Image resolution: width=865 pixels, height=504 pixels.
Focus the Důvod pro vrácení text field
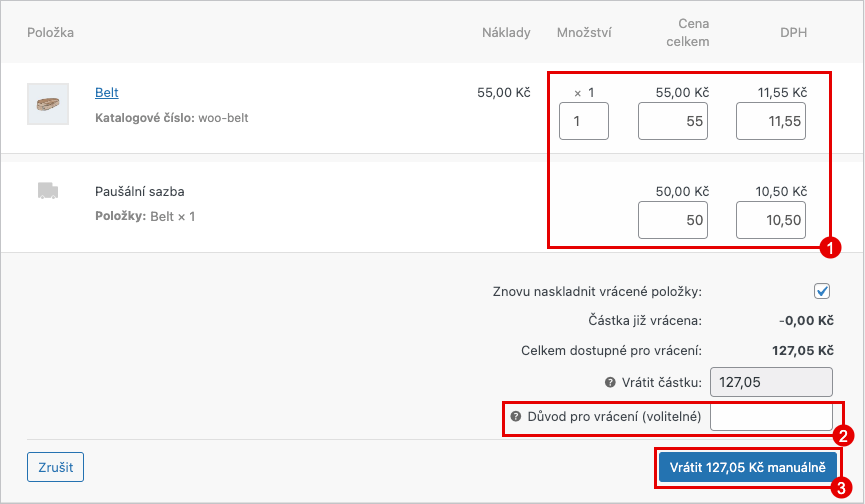[x=770, y=416]
